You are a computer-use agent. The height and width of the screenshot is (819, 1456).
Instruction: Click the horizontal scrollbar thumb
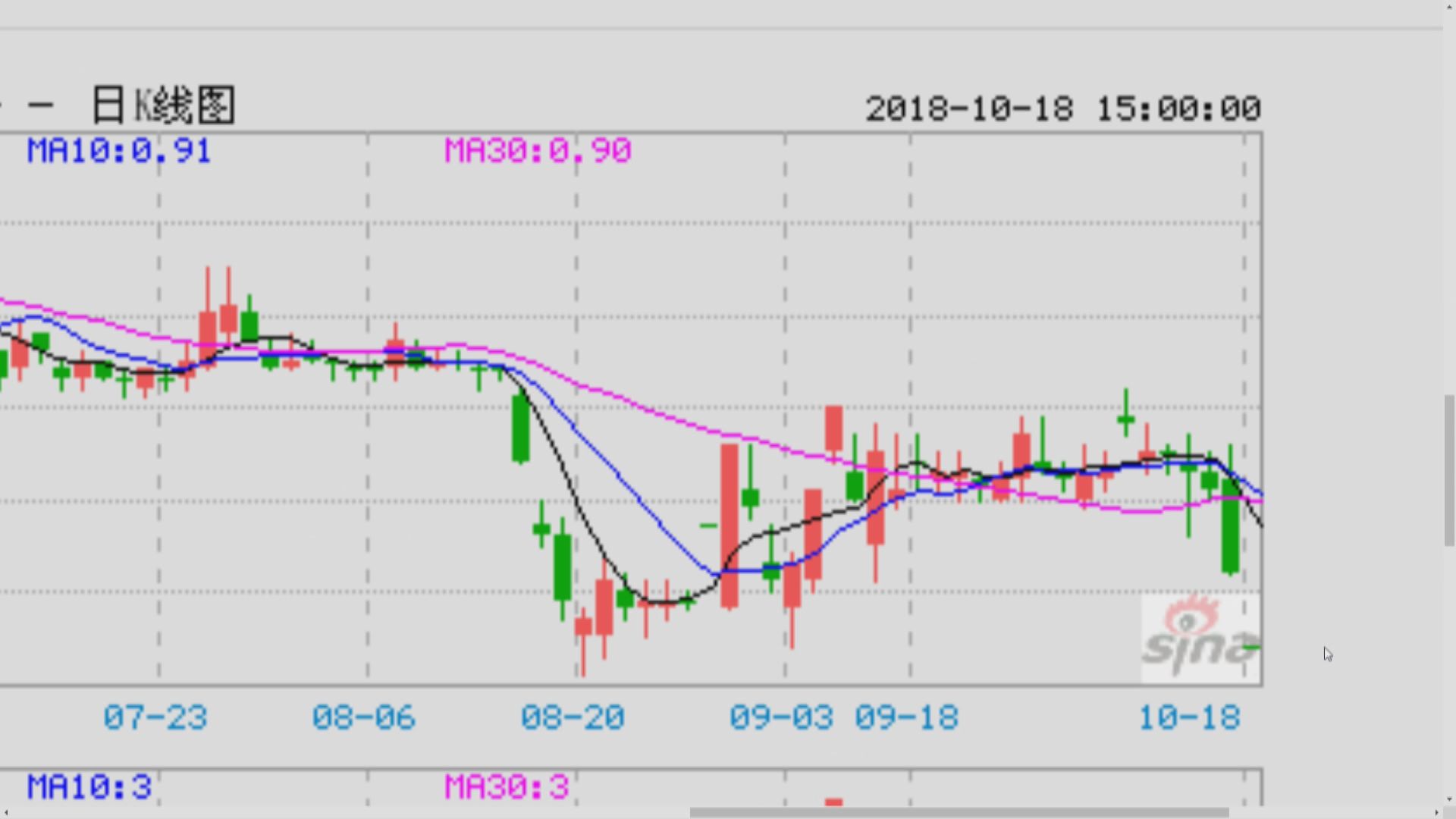click(x=959, y=812)
